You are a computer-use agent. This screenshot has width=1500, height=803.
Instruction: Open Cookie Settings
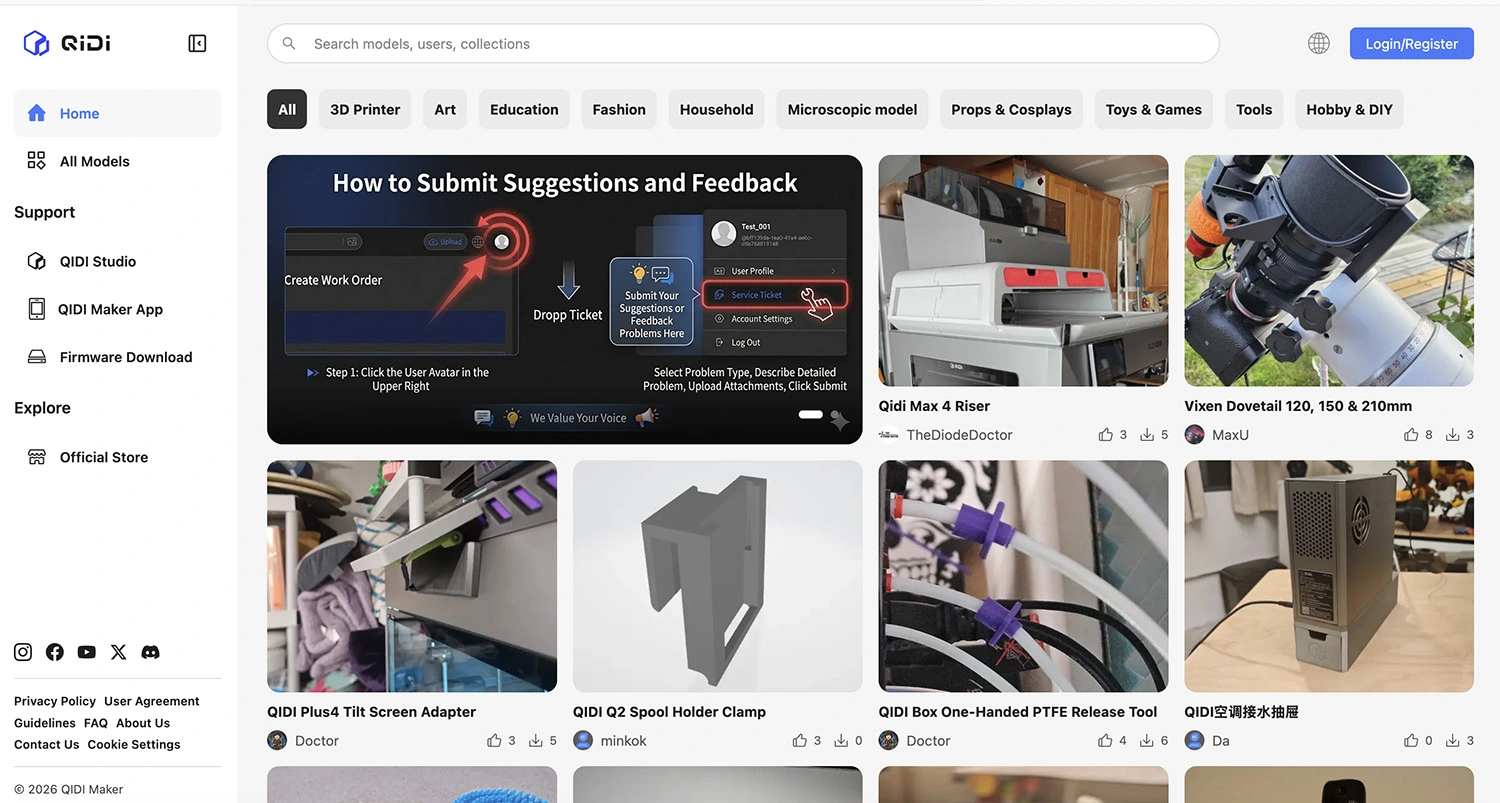tap(134, 744)
